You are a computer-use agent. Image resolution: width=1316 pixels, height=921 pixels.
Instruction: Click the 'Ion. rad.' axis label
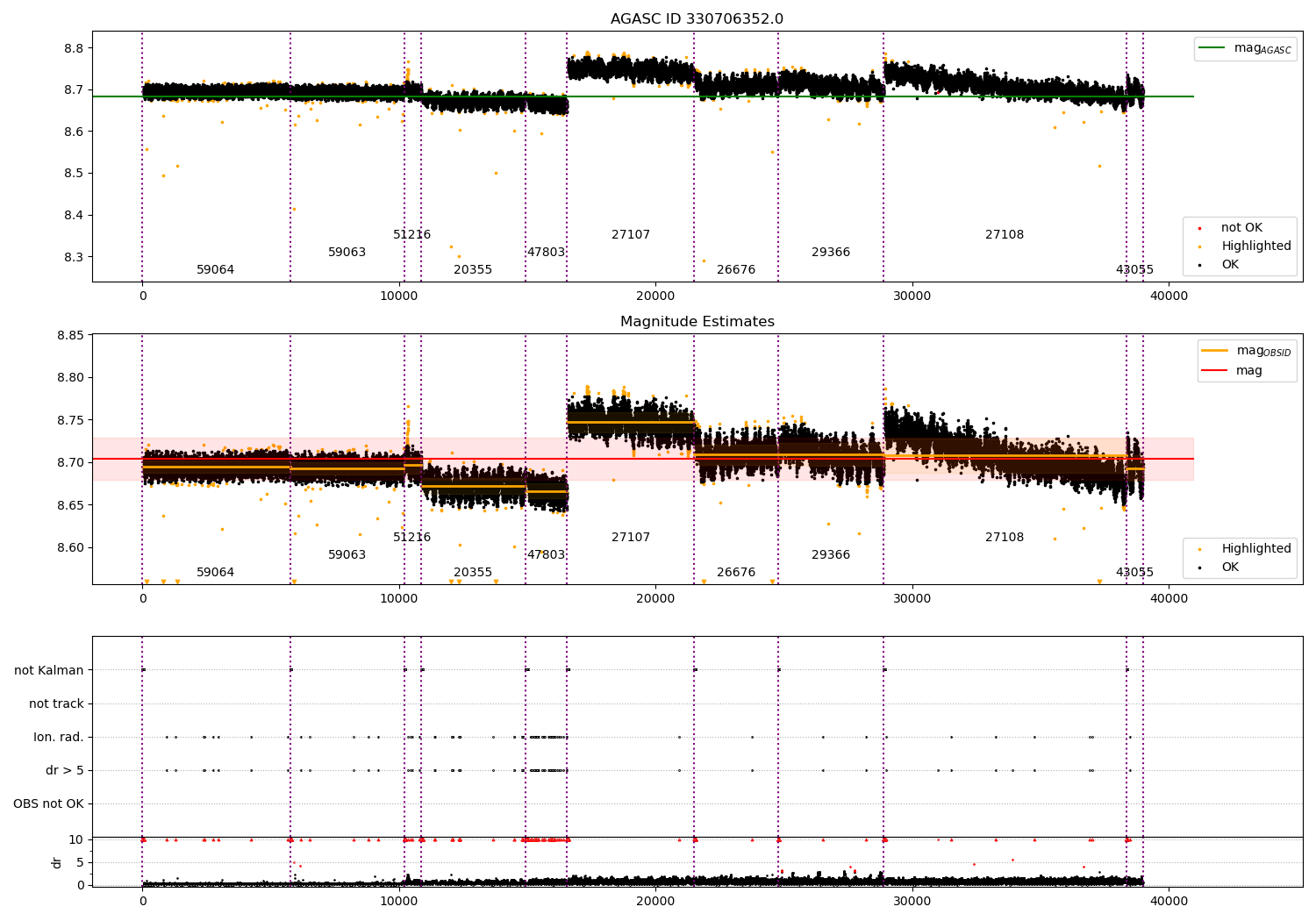click(59, 737)
